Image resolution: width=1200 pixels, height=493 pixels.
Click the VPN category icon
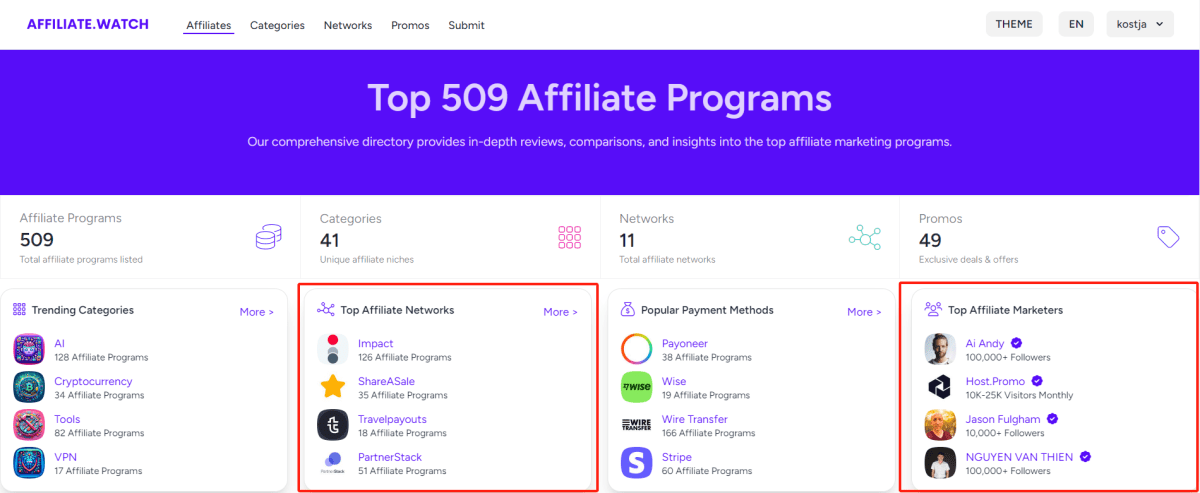point(29,463)
